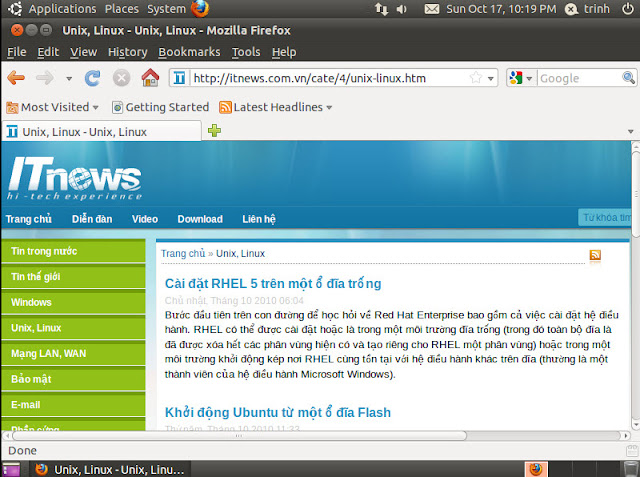This screenshot has height=477, width=640.
Task: Go to Trang chủ in the nav bar
Action: 29,219
